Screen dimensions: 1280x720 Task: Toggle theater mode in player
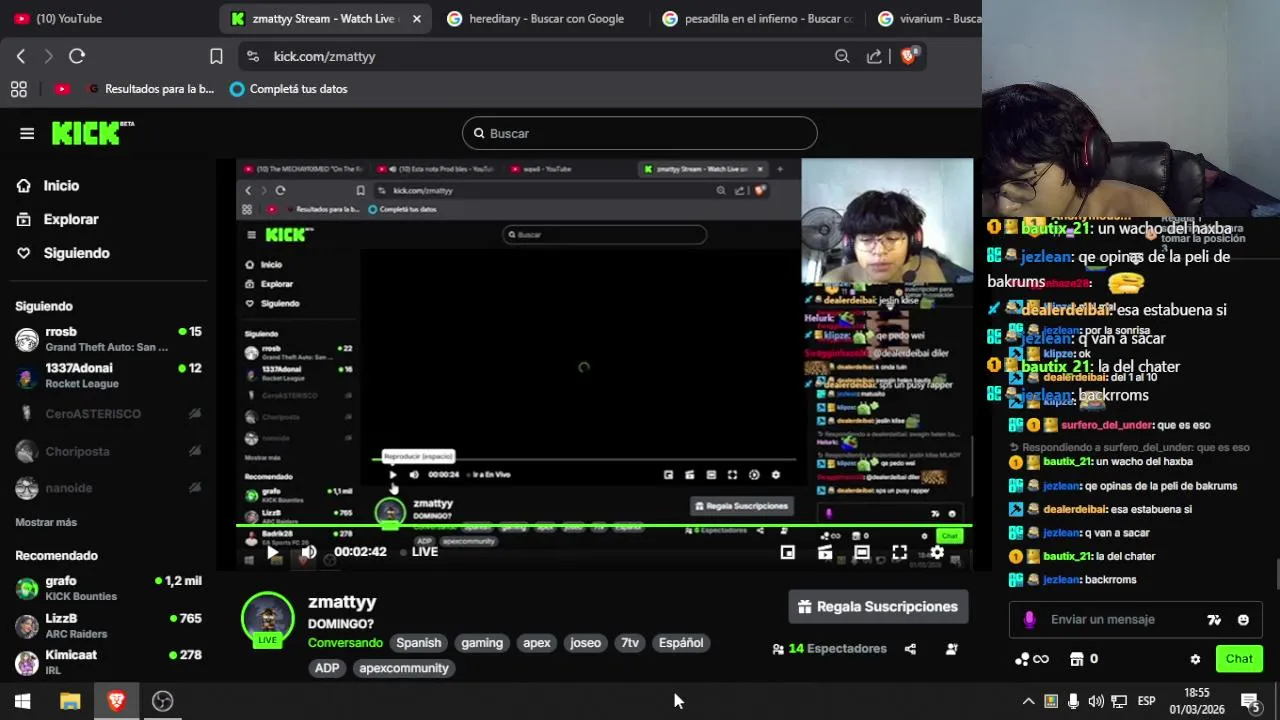[862, 552]
